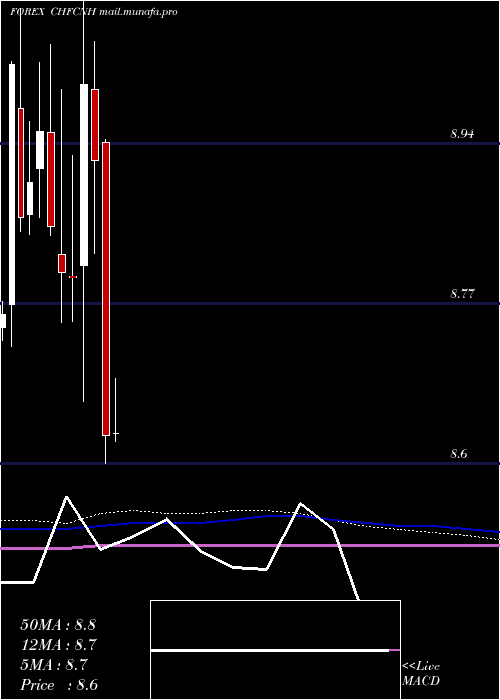
Task: Select the 8.6 price axis label
Action: point(458,454)
